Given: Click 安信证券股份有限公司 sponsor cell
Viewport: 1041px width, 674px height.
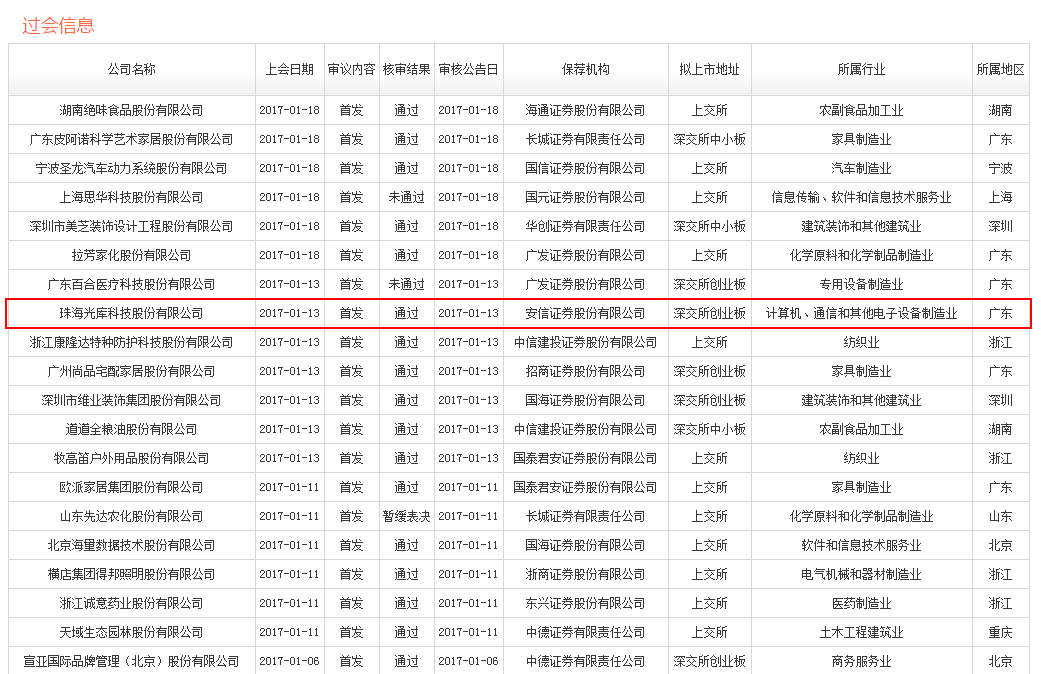Looking at the screenshot, I should point(585,313).
